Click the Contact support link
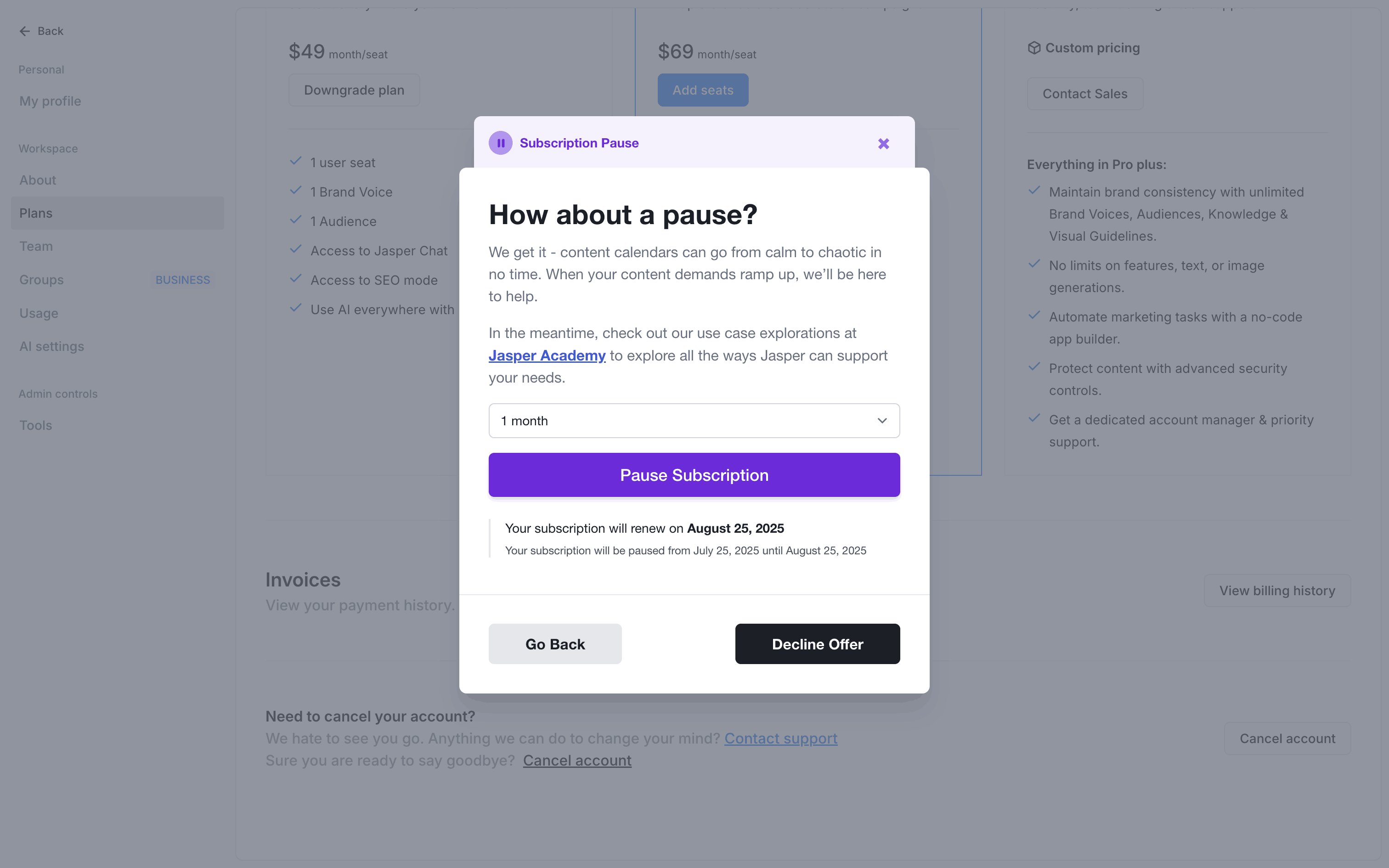The height and width of the screenshot is (868, 1389). tap(780, 739)
